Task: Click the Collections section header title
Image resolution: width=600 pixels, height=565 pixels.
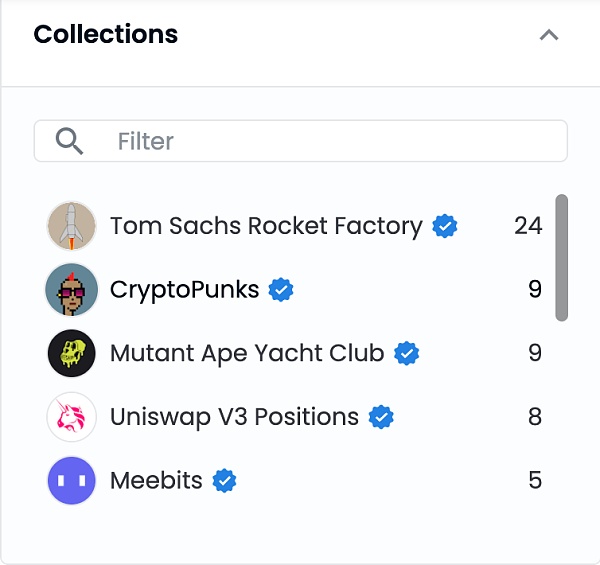Action: (106, 34)
